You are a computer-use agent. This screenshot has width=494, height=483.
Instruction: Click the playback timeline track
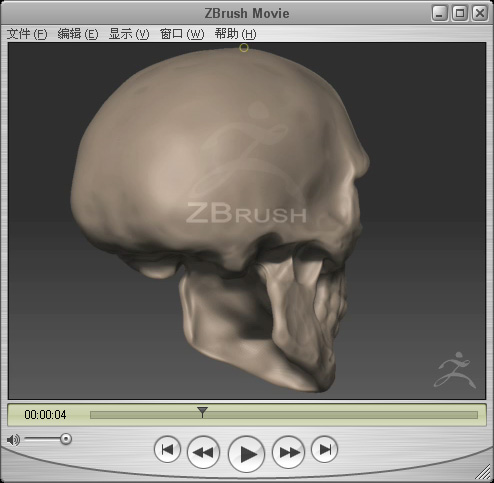coord(284,415)
